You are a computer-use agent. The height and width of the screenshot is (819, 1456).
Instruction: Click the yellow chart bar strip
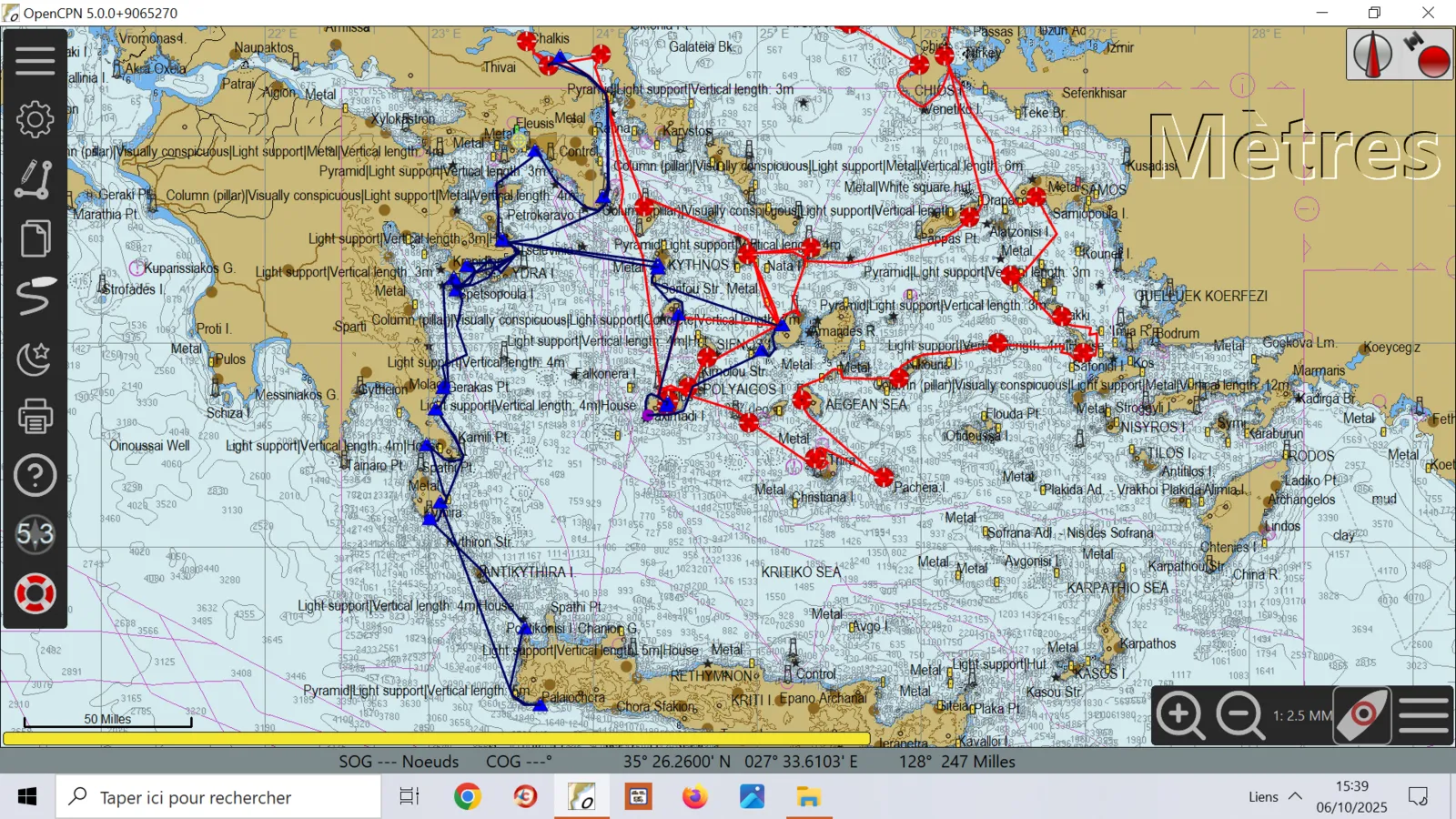[437, 739]
